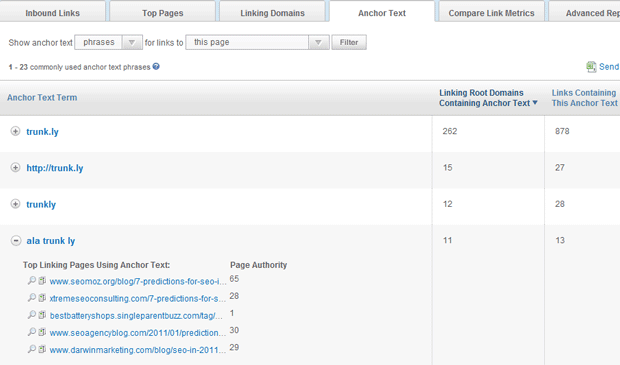
Task: Sort by Linking Root Domains column arrow
Action: point(535,103)
